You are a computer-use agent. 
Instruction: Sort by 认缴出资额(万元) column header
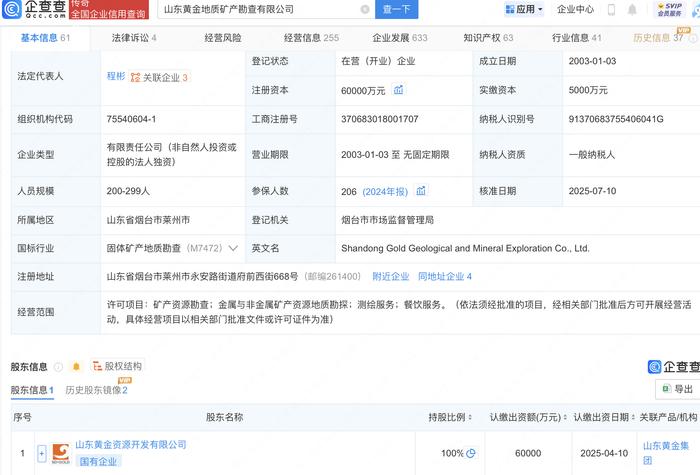click(x=528, y=417)
